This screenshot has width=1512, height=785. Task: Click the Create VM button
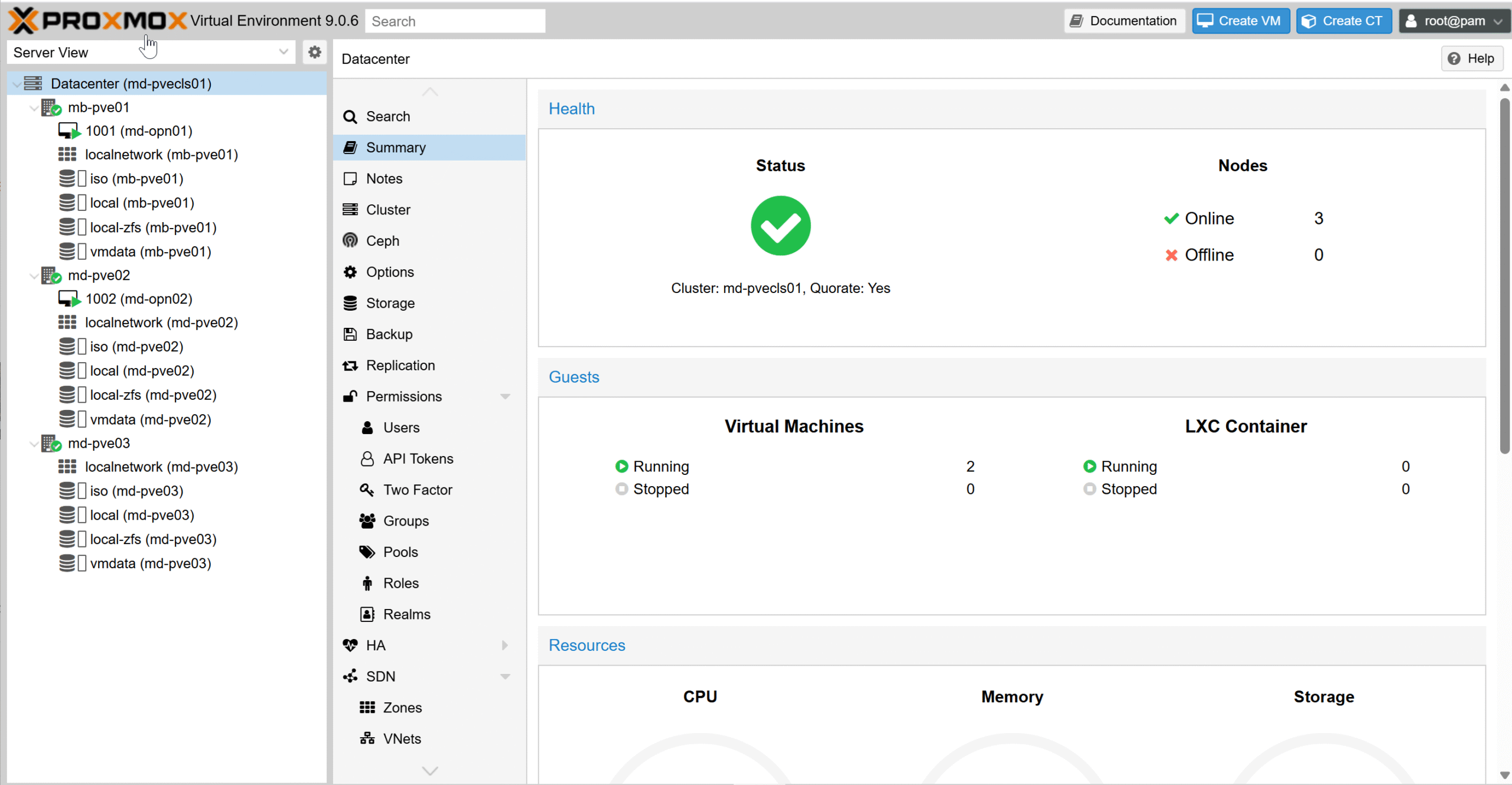[1240, 21]
